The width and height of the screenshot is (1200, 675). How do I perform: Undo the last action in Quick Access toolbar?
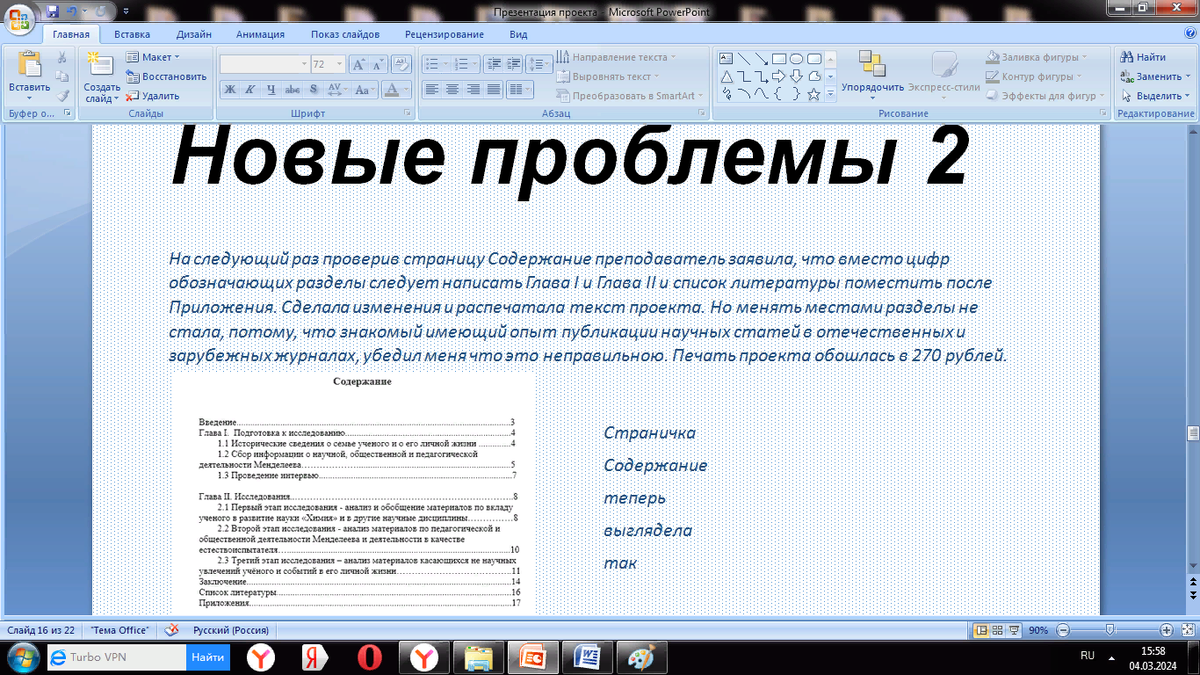coord(73,12)
